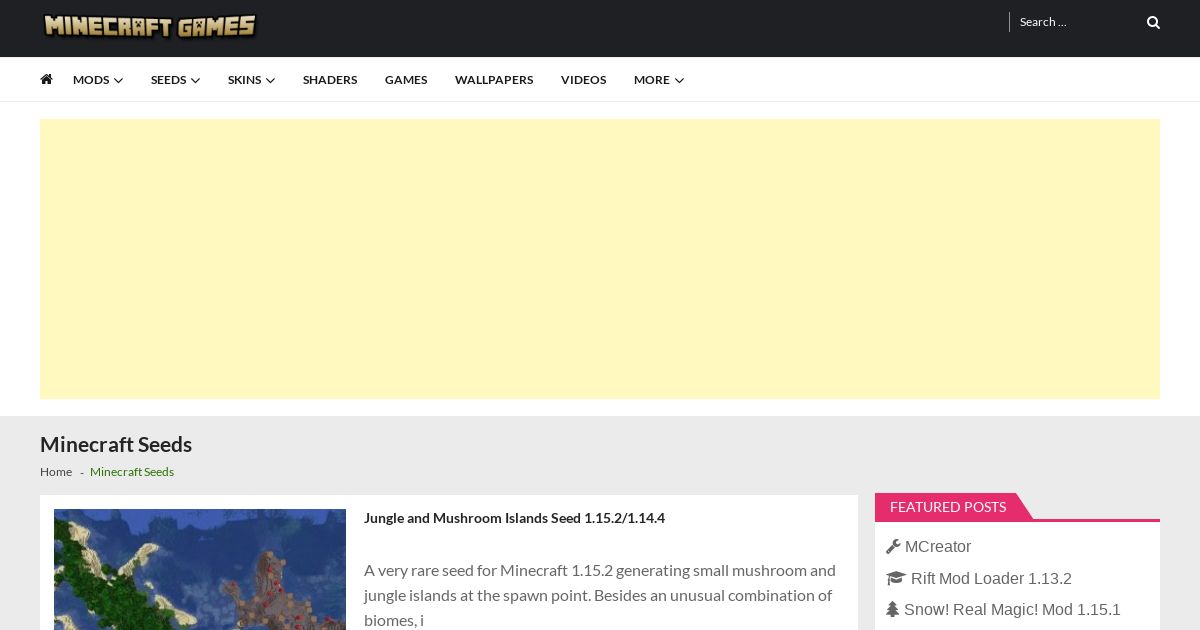Click the Minecraft Seeds breadcrumb
This screenshot has height=630, width=1200.
(x=132, y=472)
